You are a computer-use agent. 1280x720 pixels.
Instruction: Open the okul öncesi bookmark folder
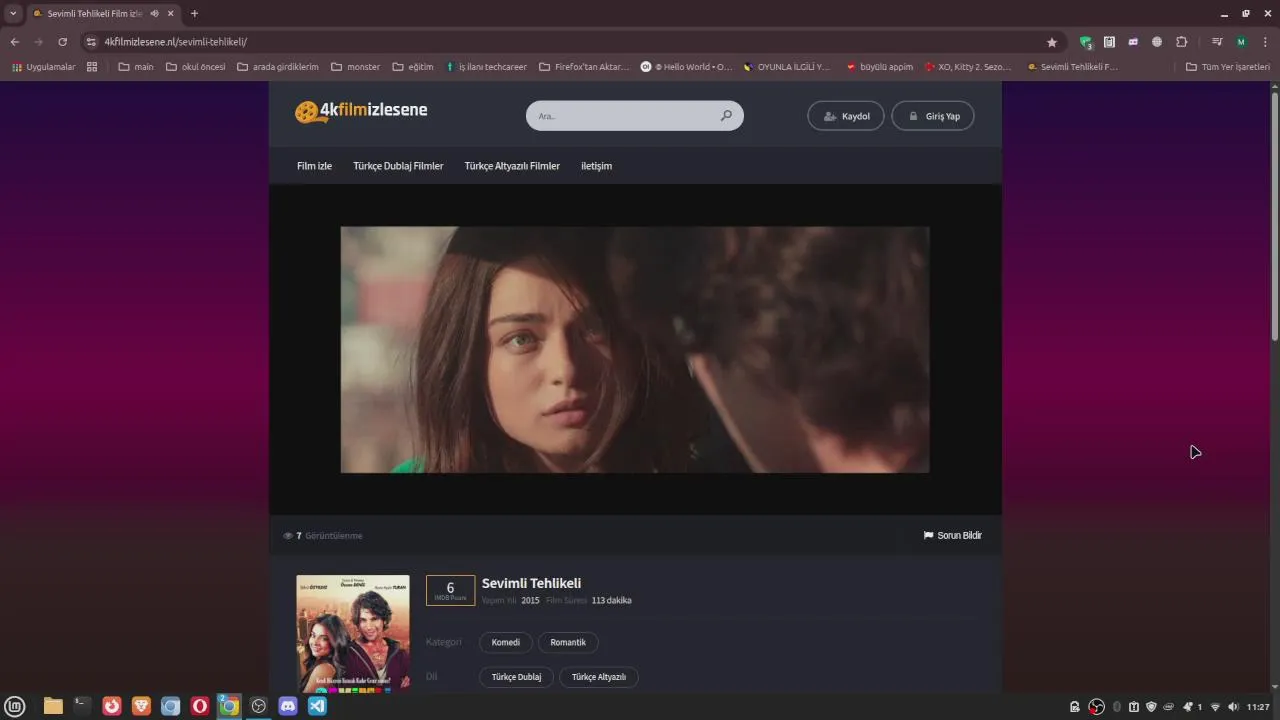coord(196,67)
